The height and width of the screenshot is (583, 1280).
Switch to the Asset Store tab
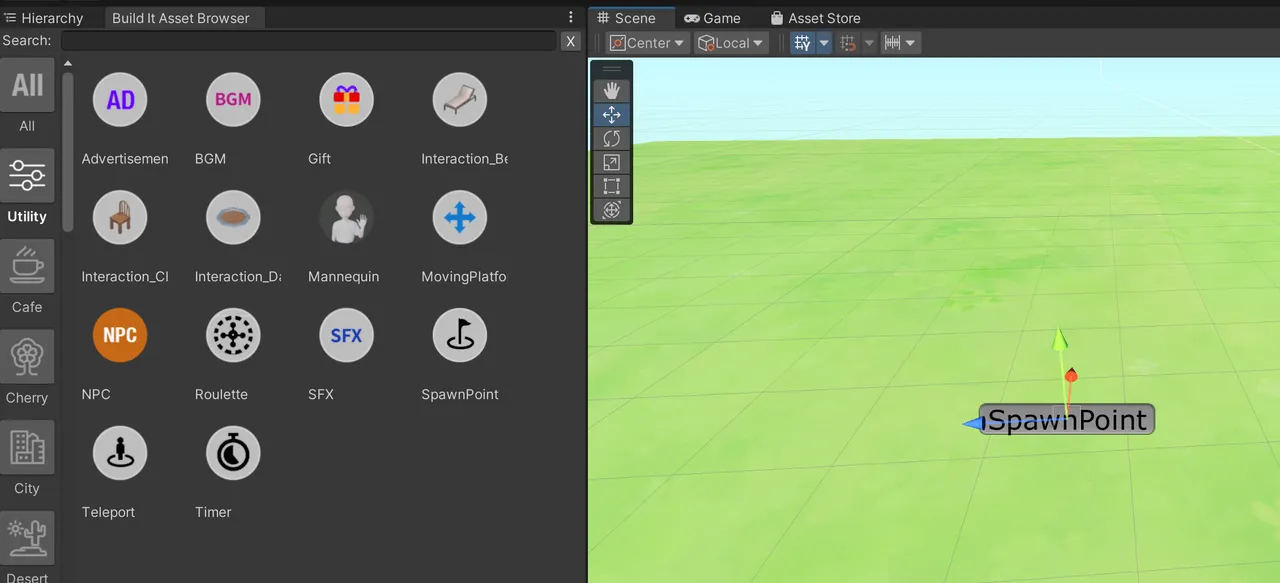(x=815, y=17)
